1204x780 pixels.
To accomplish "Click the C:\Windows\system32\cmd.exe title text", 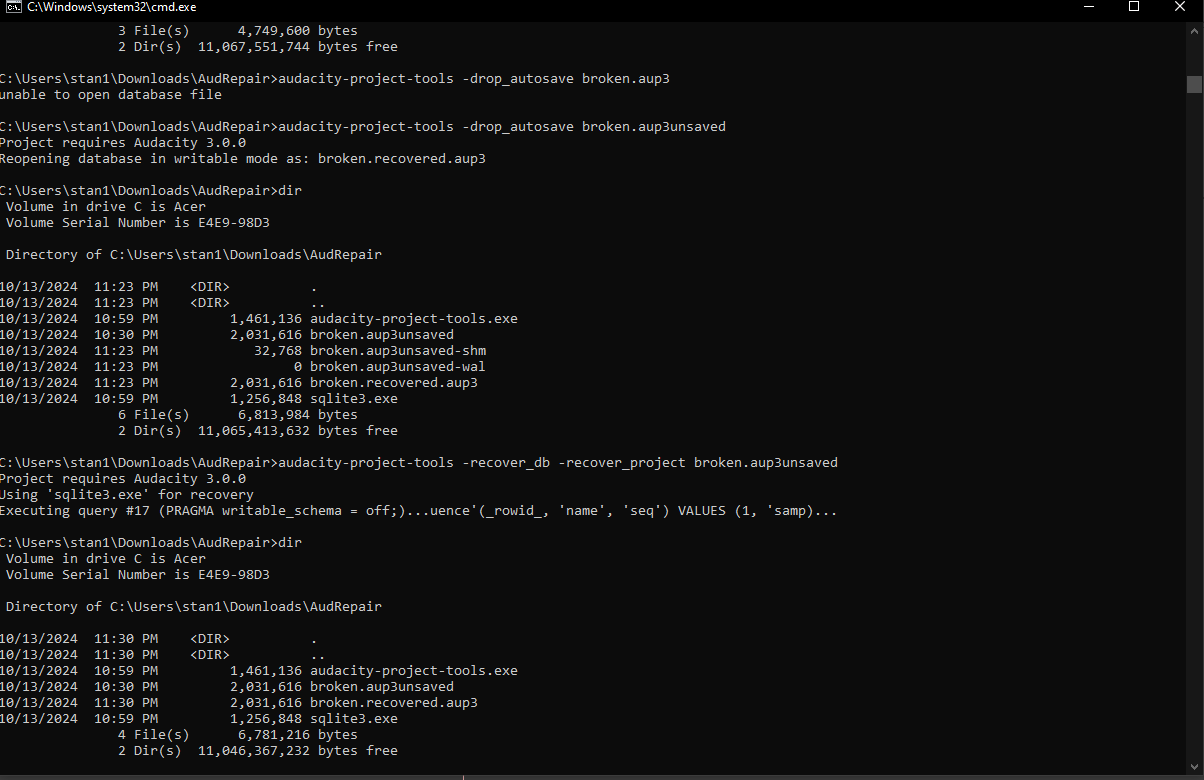I will [111, 7].
